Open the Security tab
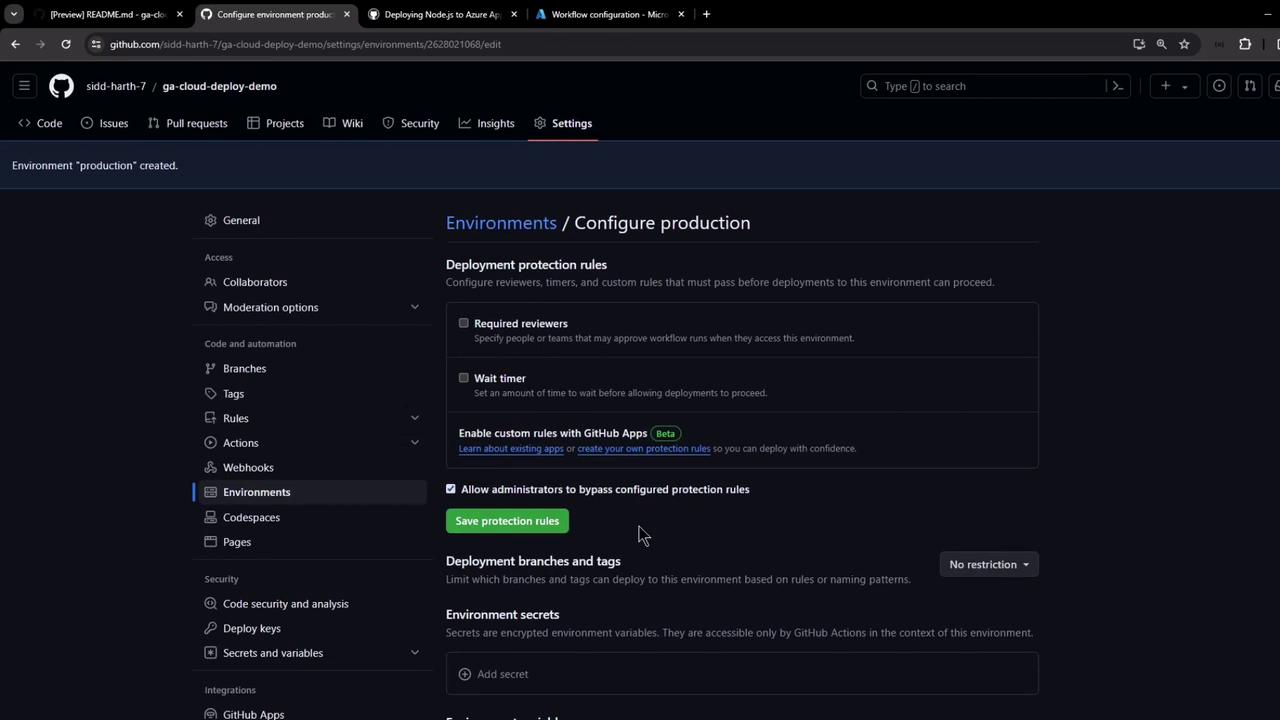The width and height of the screenshot is (1280, 720). [410, 123]
